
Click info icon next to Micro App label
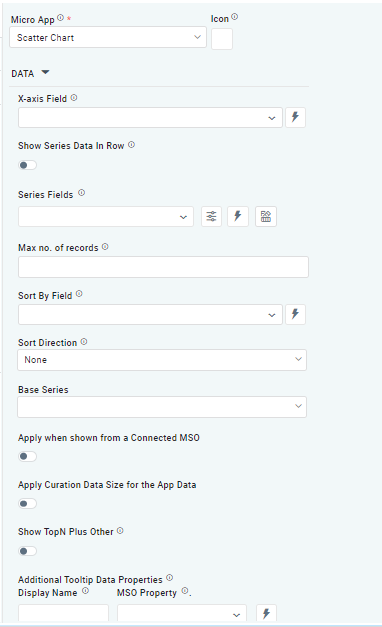point(60,18)
